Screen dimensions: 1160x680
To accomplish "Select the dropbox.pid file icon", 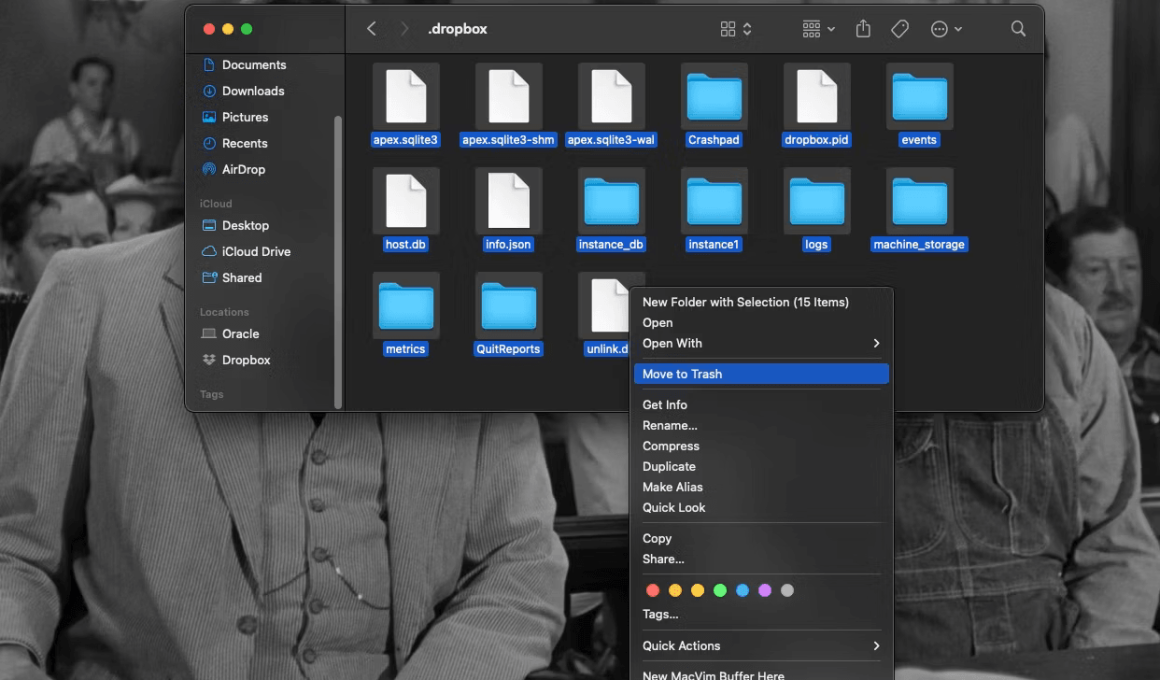I will pos(817,97).
